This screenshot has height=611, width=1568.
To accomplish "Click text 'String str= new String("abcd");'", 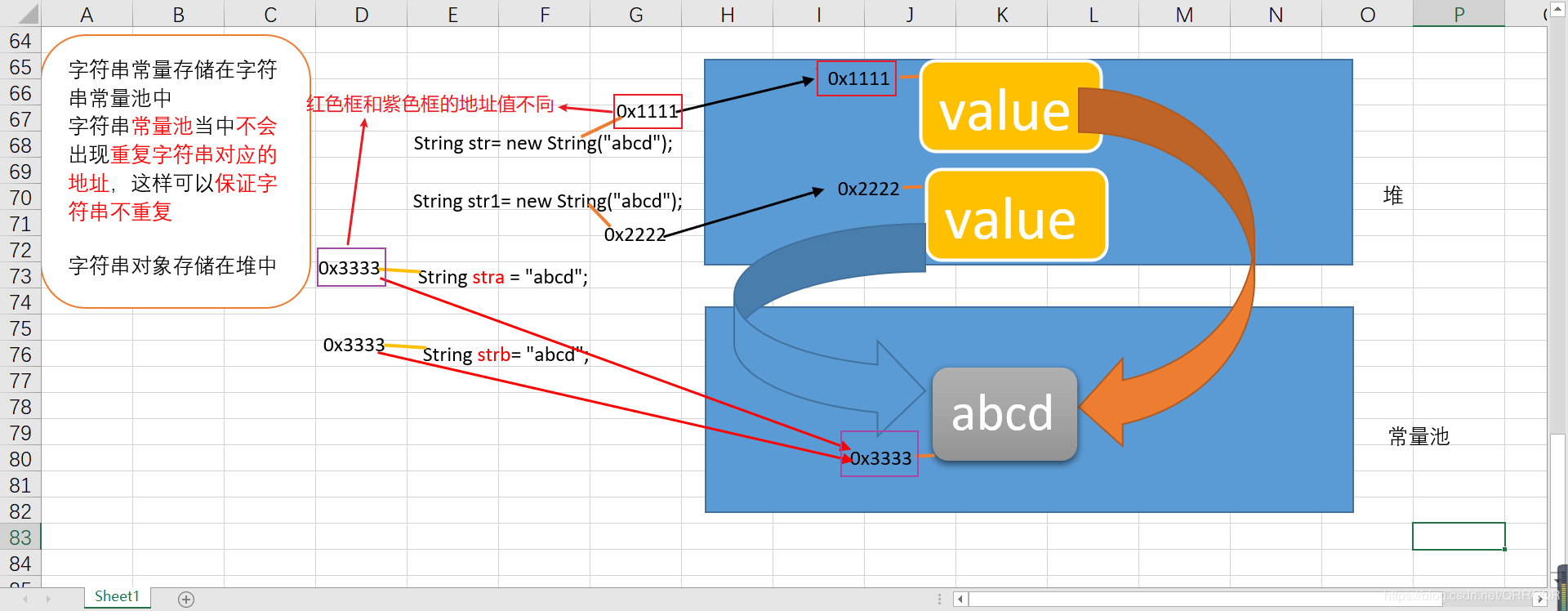I will 543,143.
